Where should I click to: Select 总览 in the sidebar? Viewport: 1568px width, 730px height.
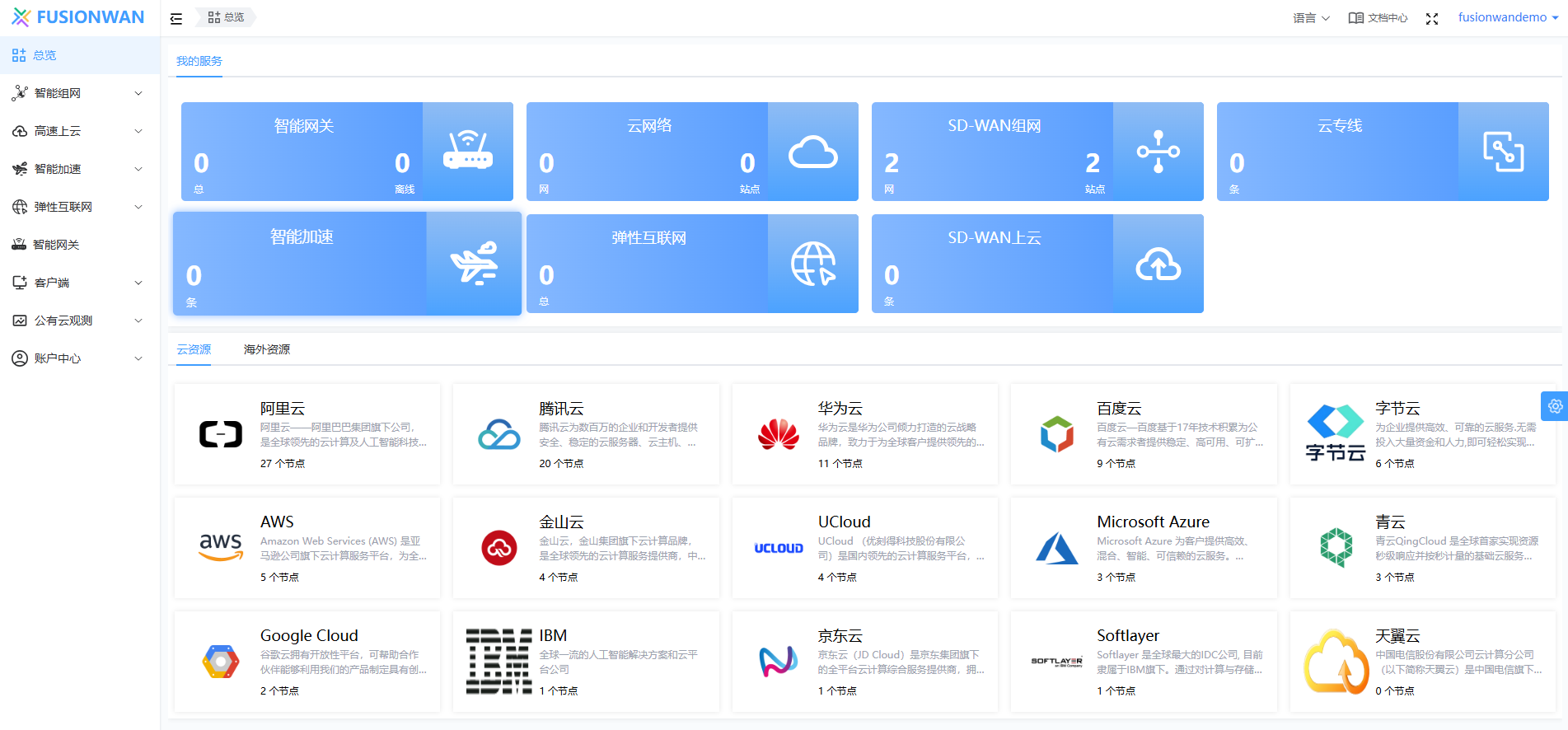pos(80,55)
